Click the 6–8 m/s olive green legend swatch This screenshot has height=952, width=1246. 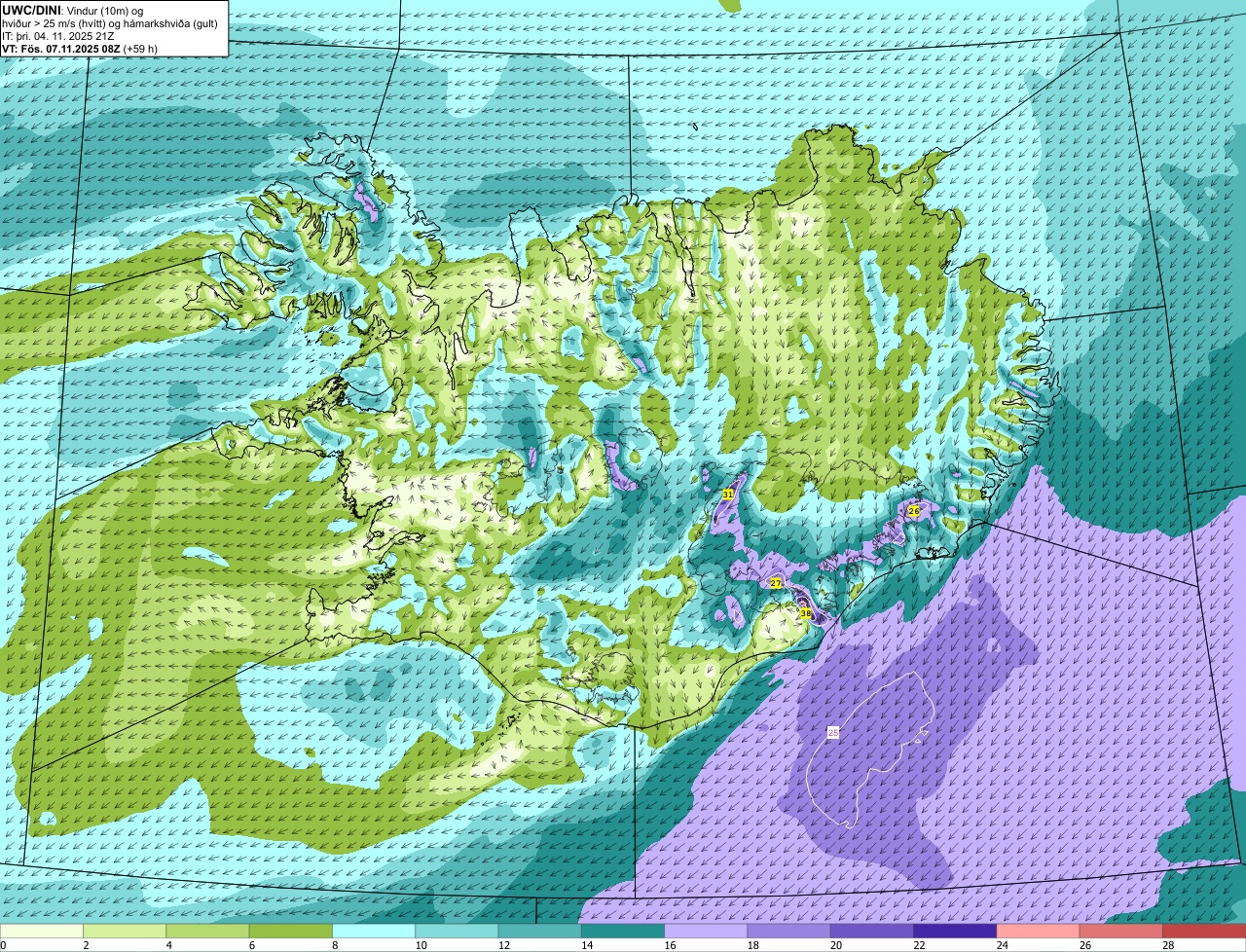[x=291, y=932]
